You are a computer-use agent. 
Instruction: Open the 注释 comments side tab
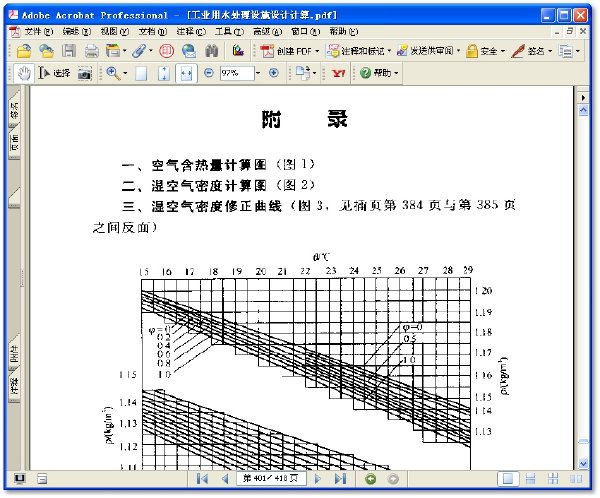(14, 386)
